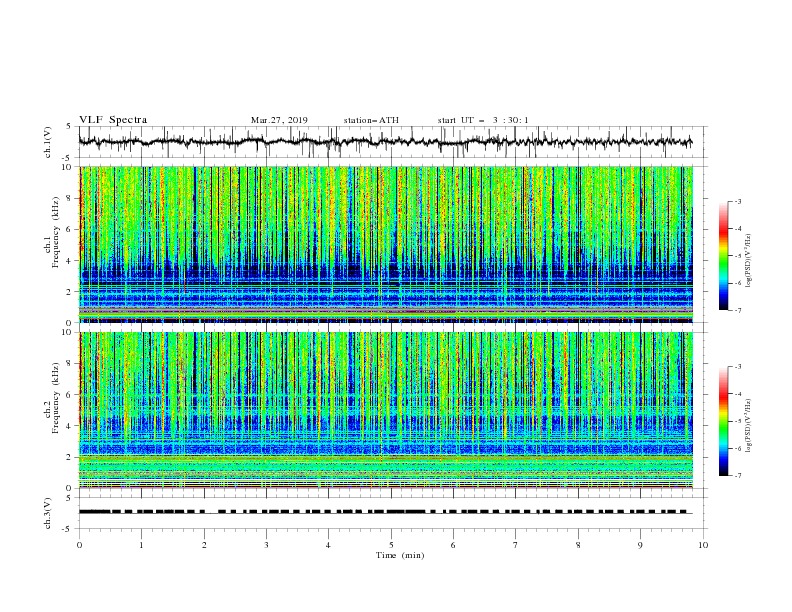Select the date text "Mar.27, 2019"
Screen dimensions: 792x612
279,120
